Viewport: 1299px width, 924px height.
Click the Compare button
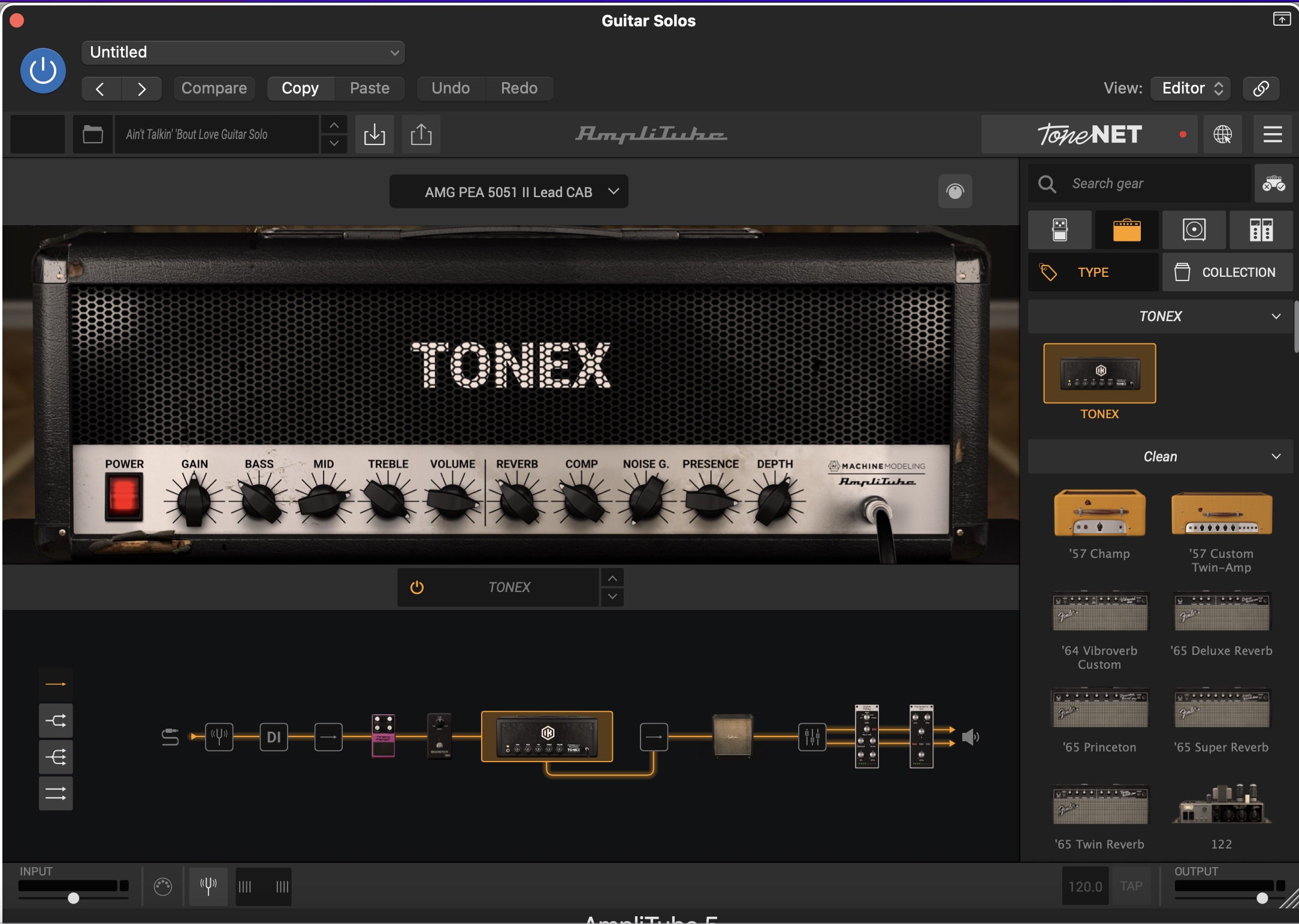tap(214, 88)
